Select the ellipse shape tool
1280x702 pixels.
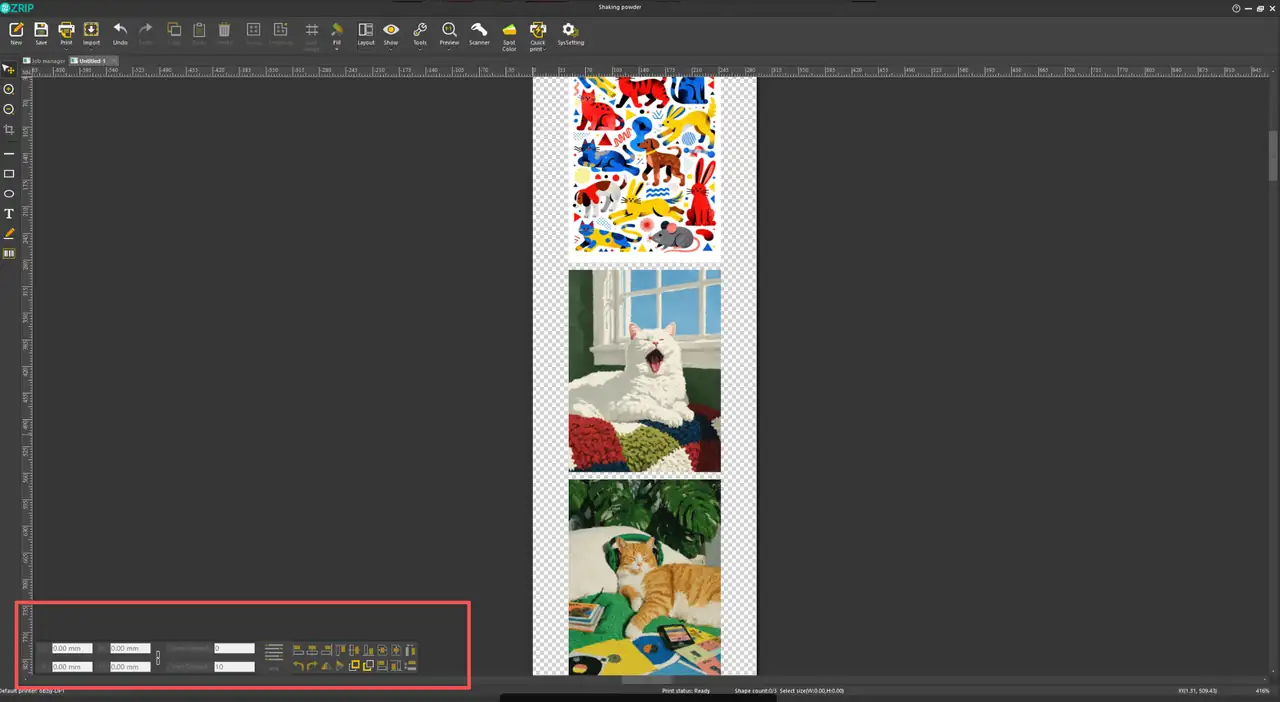pos(9,194)
